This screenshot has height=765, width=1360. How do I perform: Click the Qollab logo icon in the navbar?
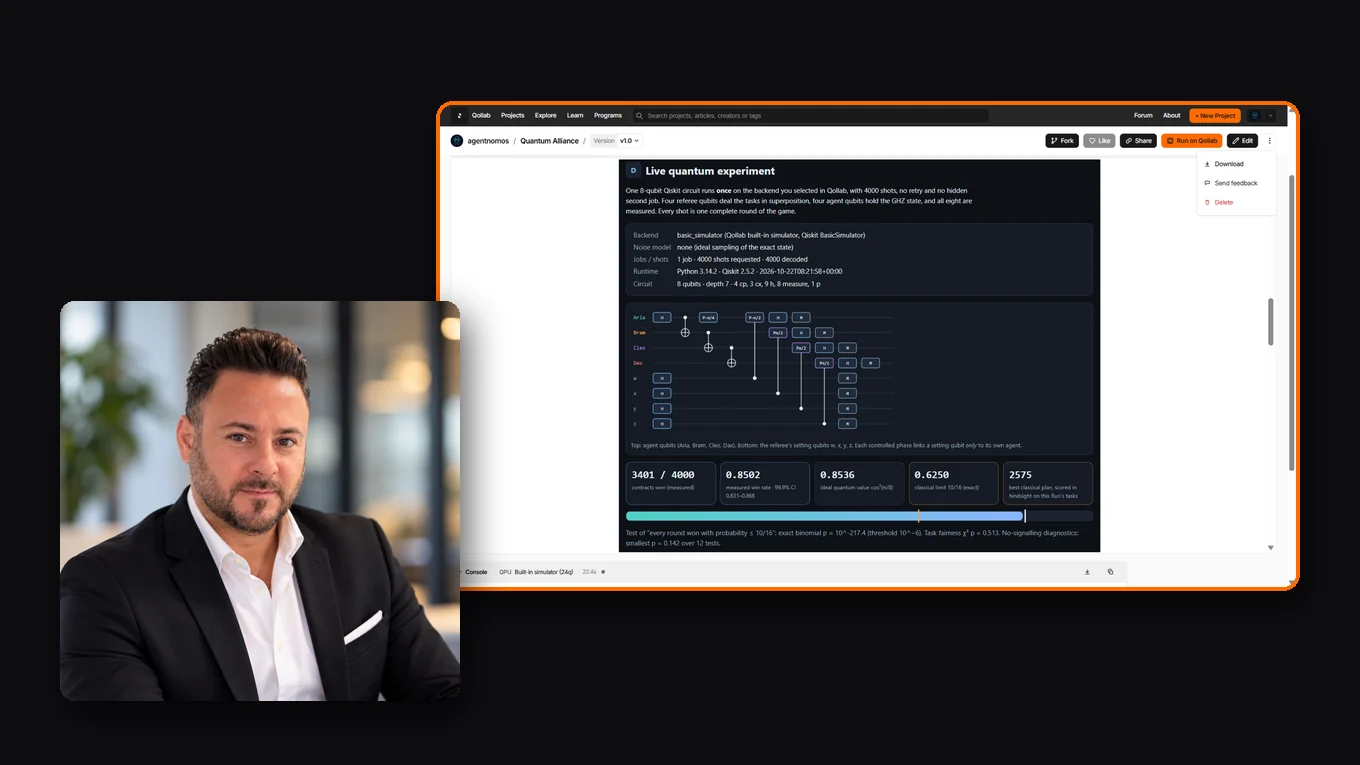point(459,115)
